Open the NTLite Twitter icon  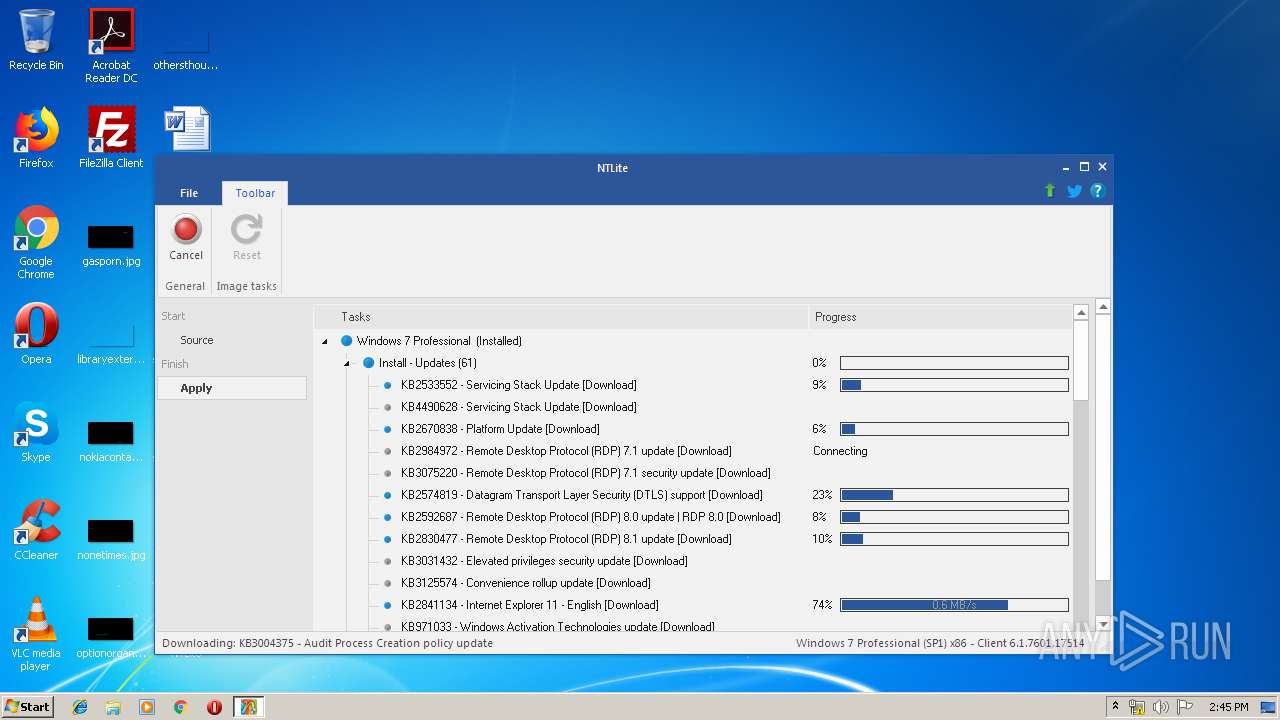1074,191
